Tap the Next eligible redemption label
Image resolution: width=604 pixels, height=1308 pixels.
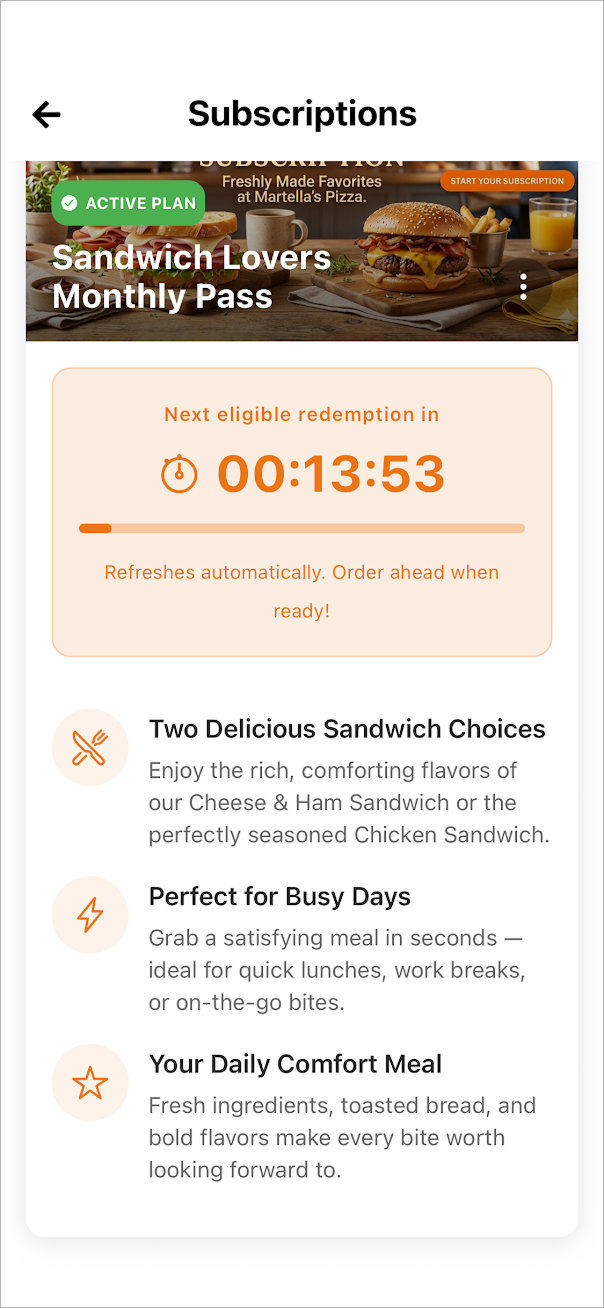coord(302,414)
